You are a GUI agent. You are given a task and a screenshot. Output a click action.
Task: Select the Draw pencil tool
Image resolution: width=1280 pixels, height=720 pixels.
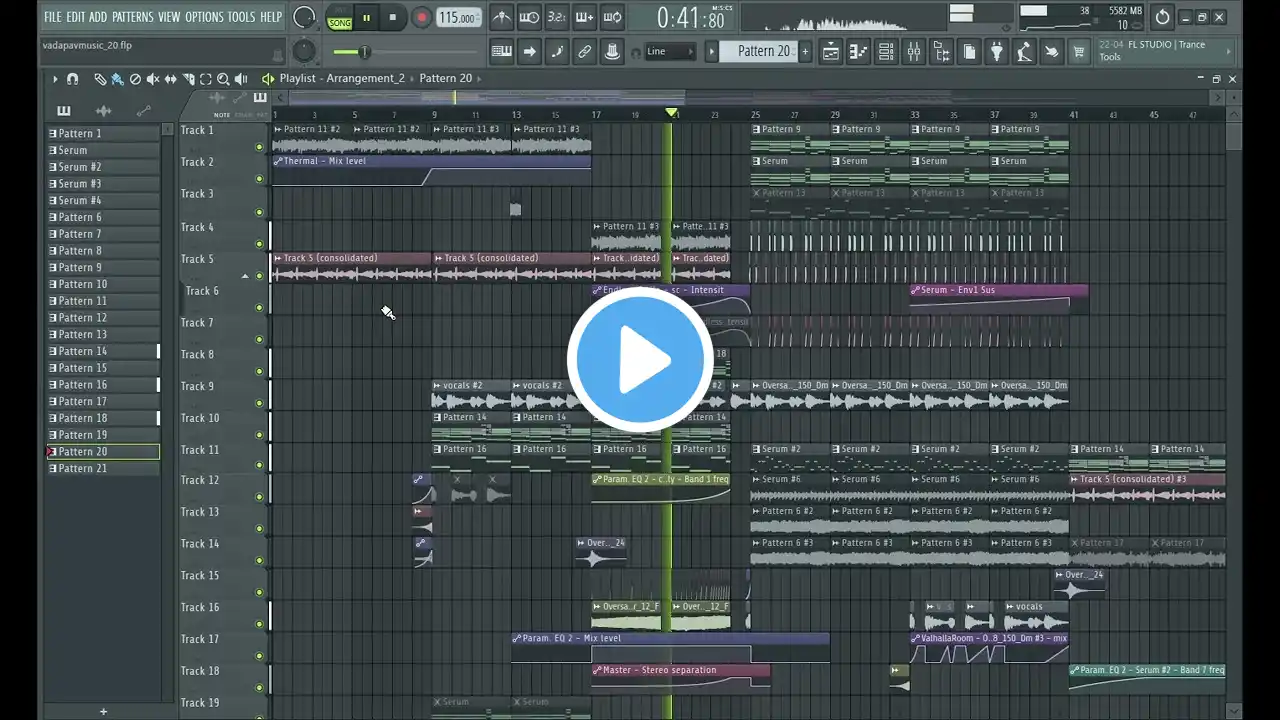(x=100, y=79)
